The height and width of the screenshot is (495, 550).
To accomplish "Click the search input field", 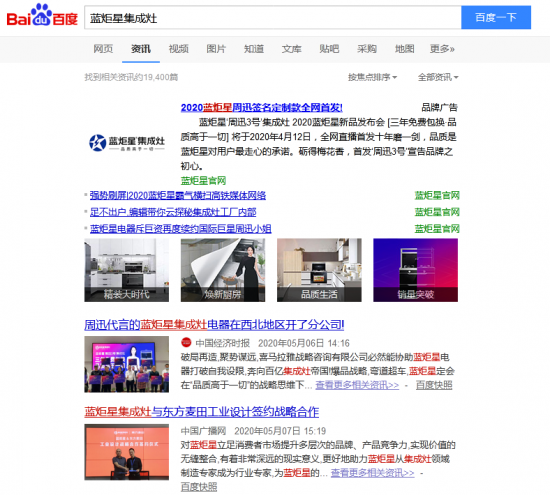I will [273, 18].
